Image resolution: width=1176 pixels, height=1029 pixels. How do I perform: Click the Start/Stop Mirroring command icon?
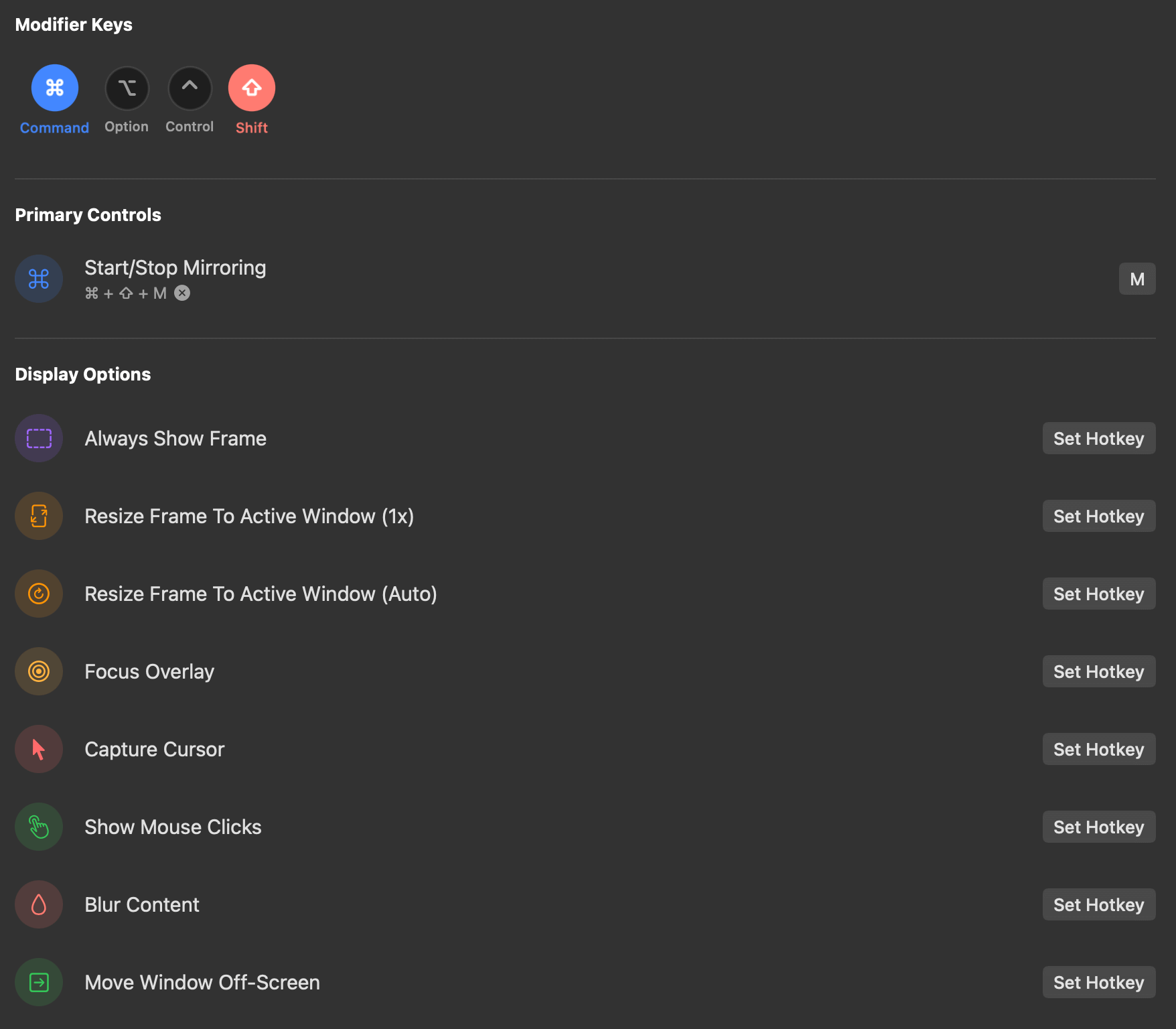point(39,279)
